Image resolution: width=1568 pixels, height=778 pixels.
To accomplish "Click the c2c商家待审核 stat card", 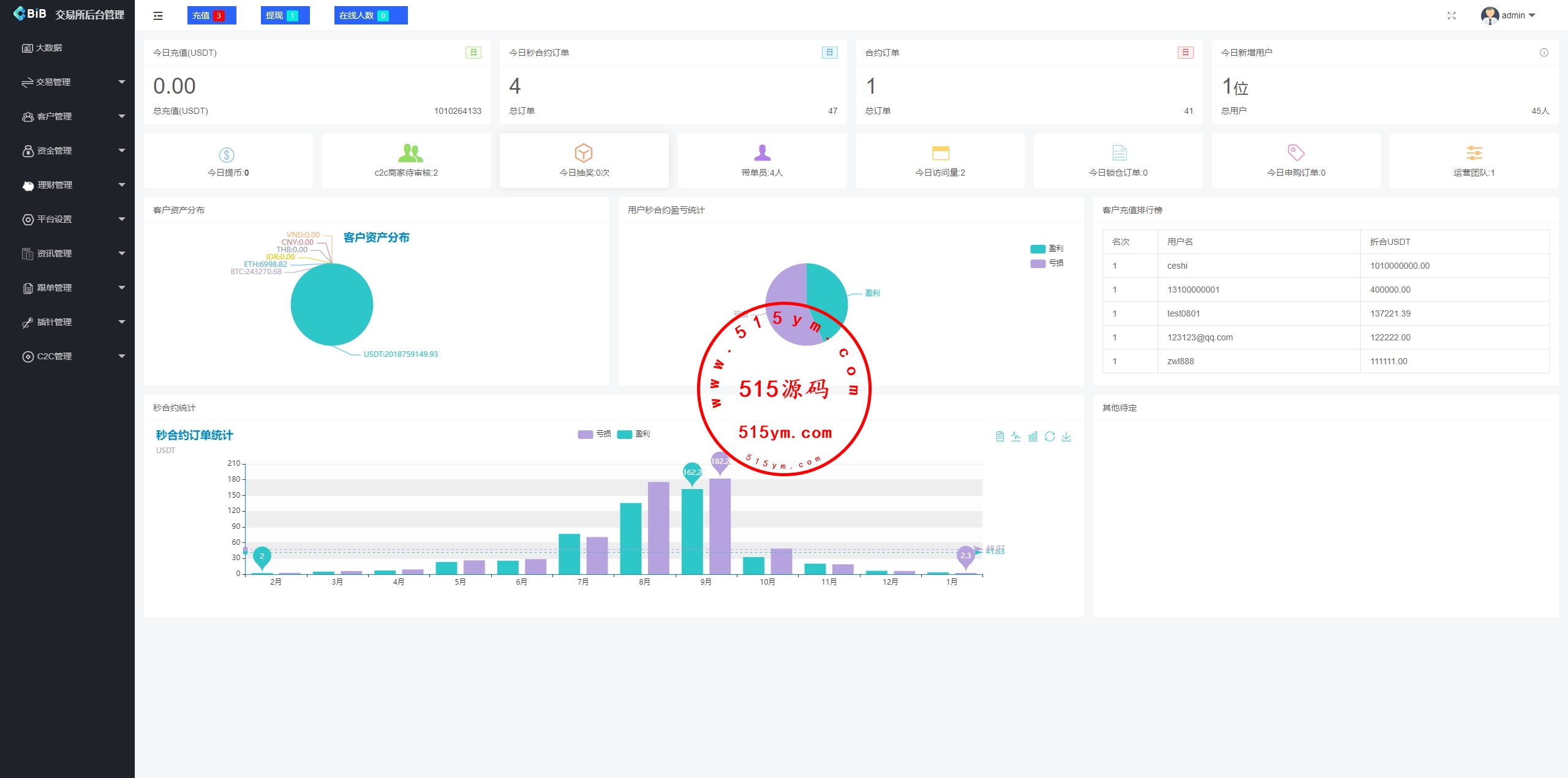I will coord(406,161).
